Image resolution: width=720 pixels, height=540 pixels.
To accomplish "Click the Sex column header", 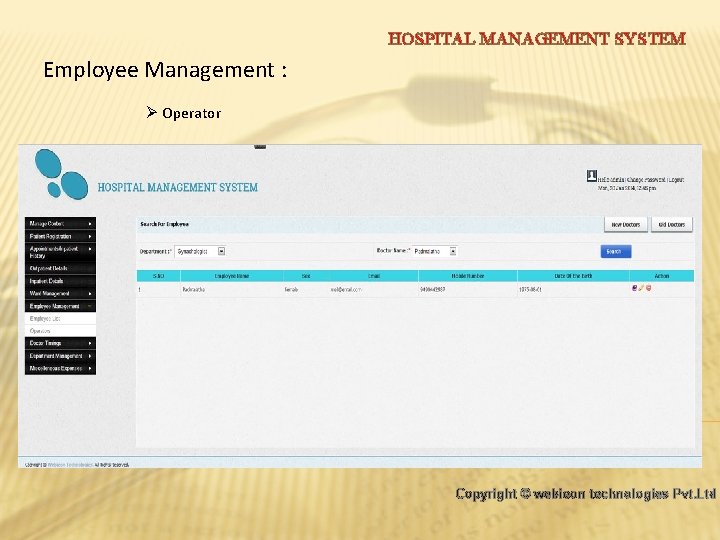I will (306, 276).
